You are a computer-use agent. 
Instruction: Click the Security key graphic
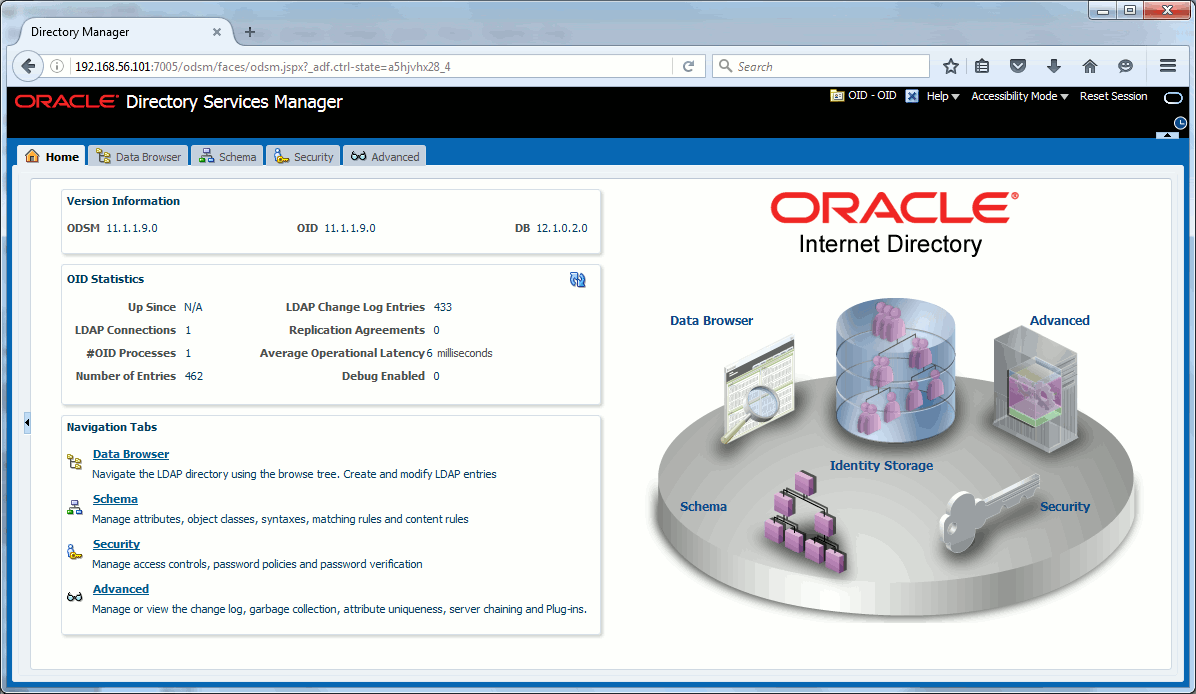pyautogui.click(x=989, y=511)
